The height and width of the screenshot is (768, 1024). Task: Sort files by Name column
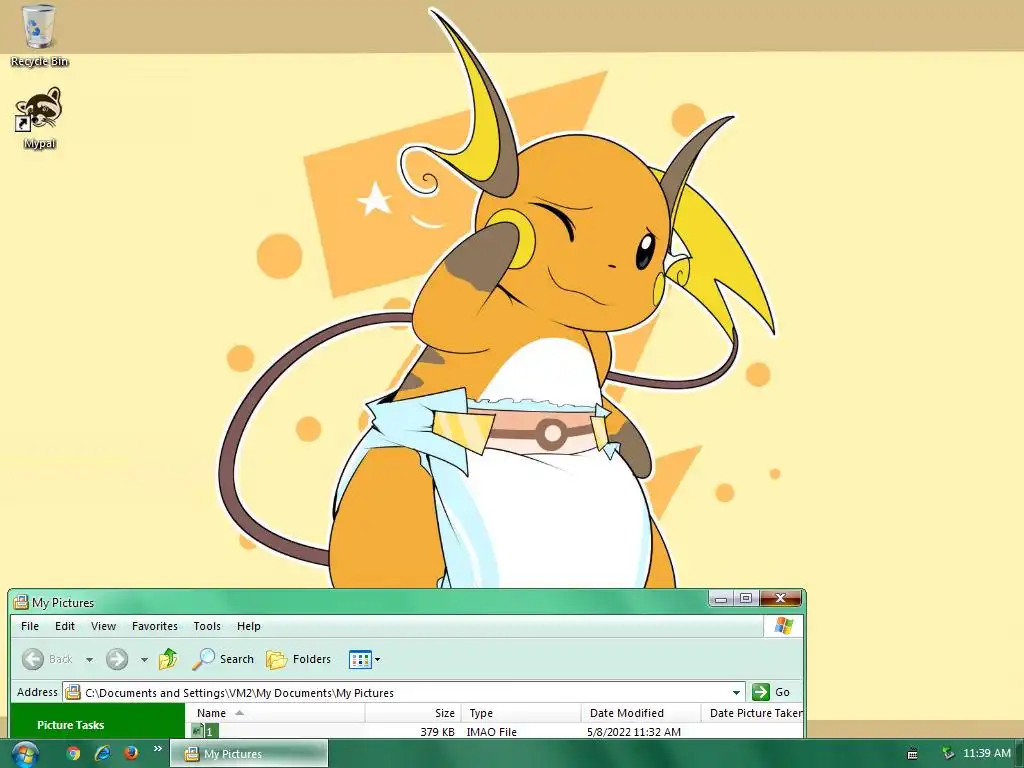pyautogui.click(x=275, y=713)
